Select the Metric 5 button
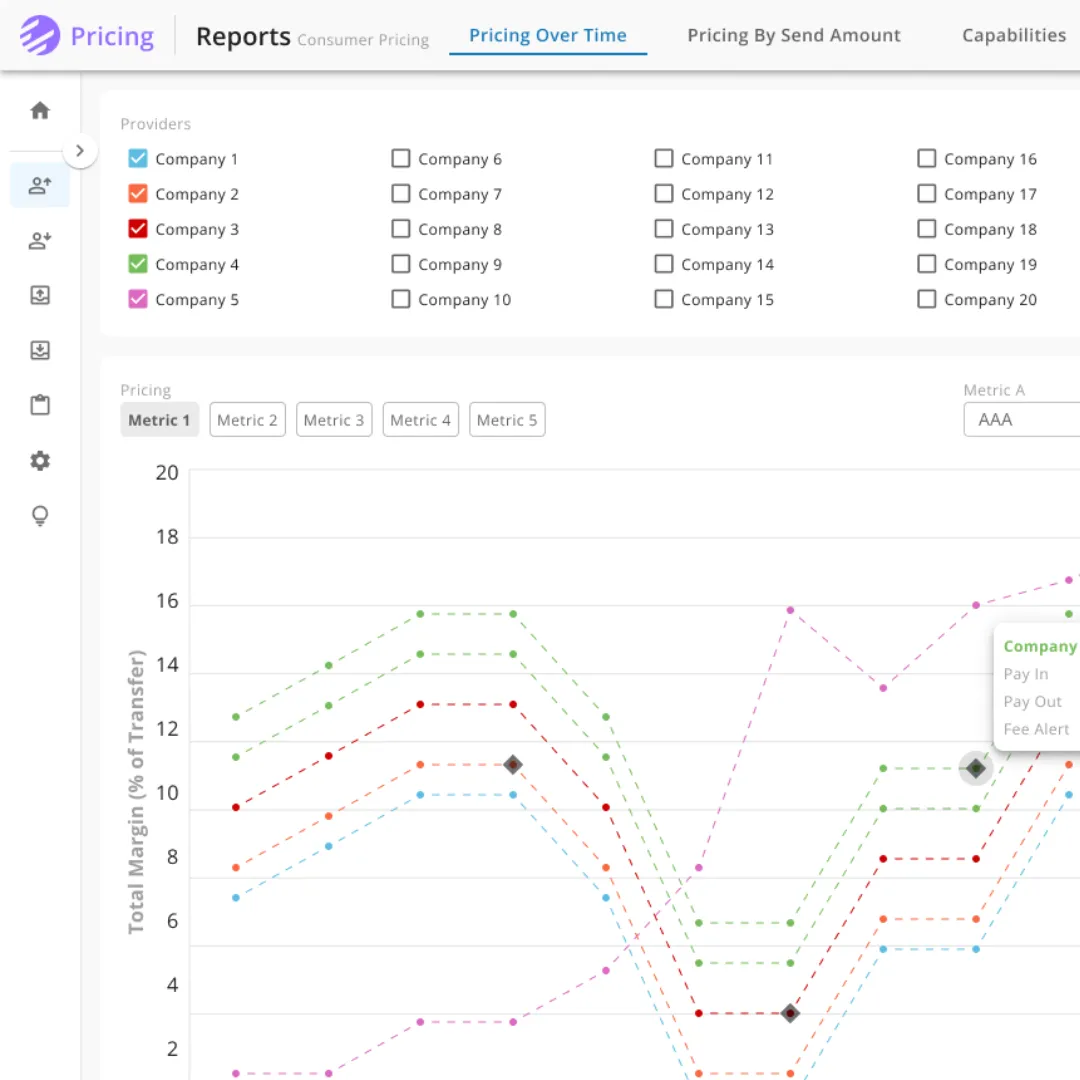The image size is (1080, 1080). click(x=507, y=420)
